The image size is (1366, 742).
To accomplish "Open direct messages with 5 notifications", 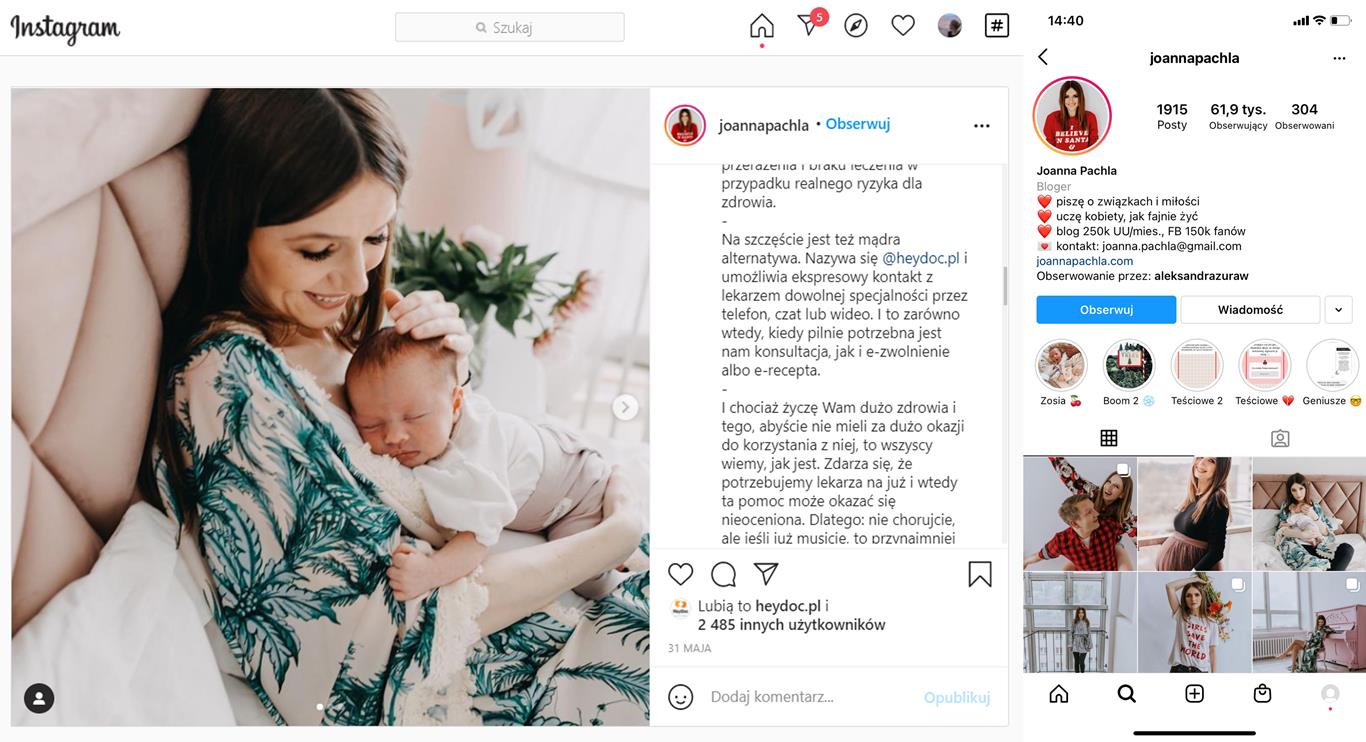I will coord(810,24).
